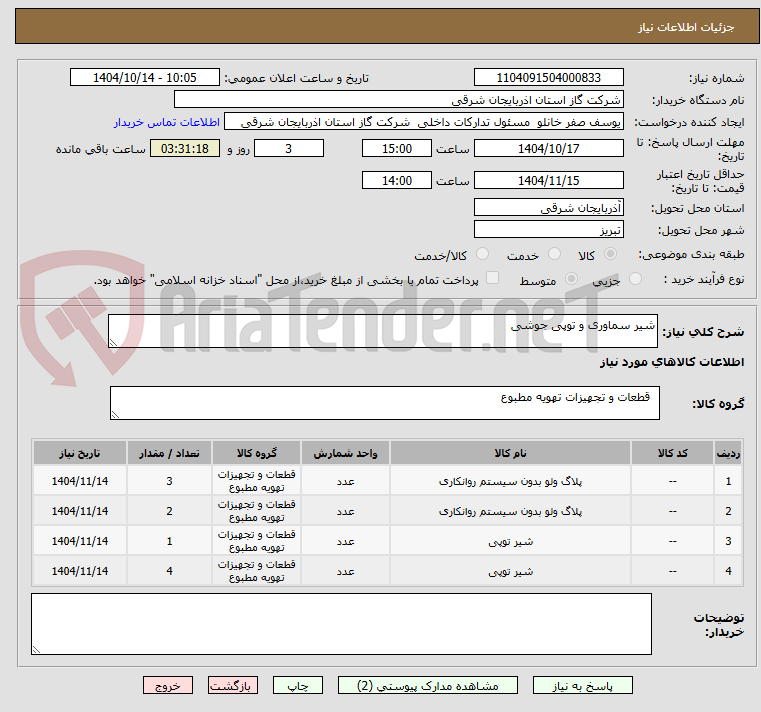Click quantity 2 in row 2
761x712 pixels.
point(169,511)
